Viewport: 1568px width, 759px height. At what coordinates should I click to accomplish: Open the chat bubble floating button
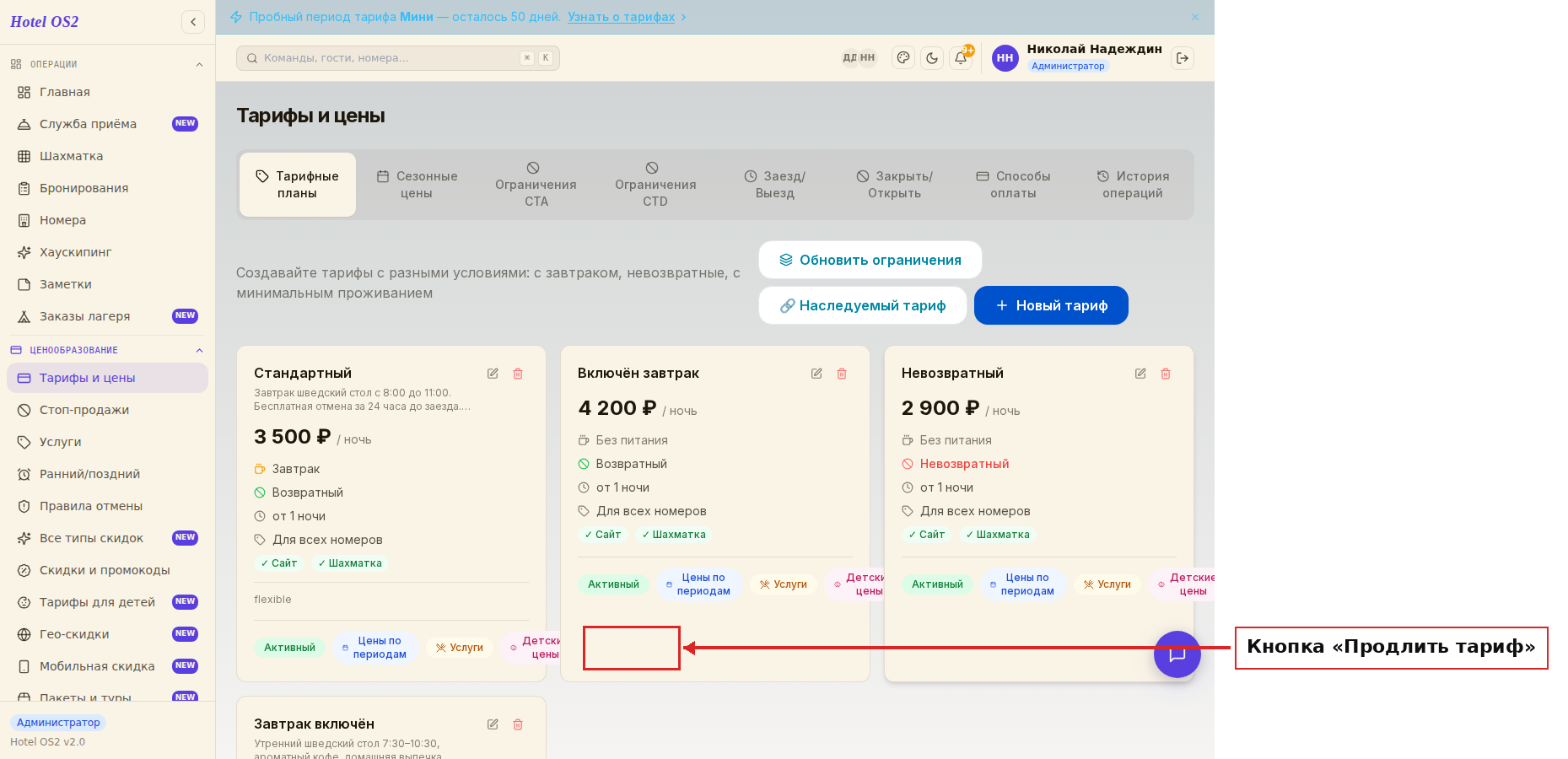click(x=1177, y=654)
